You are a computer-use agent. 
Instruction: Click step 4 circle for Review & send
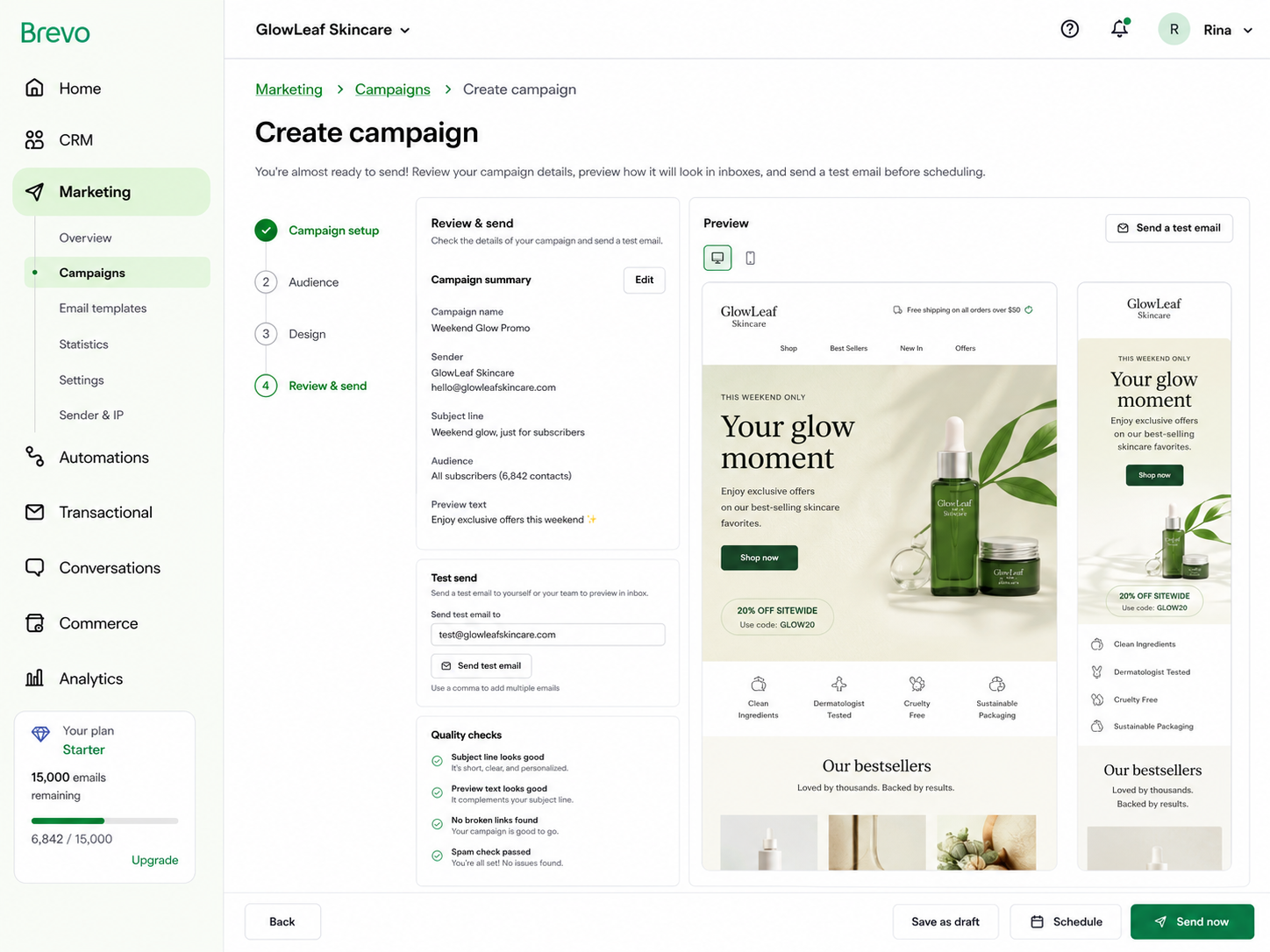point(266,386)
